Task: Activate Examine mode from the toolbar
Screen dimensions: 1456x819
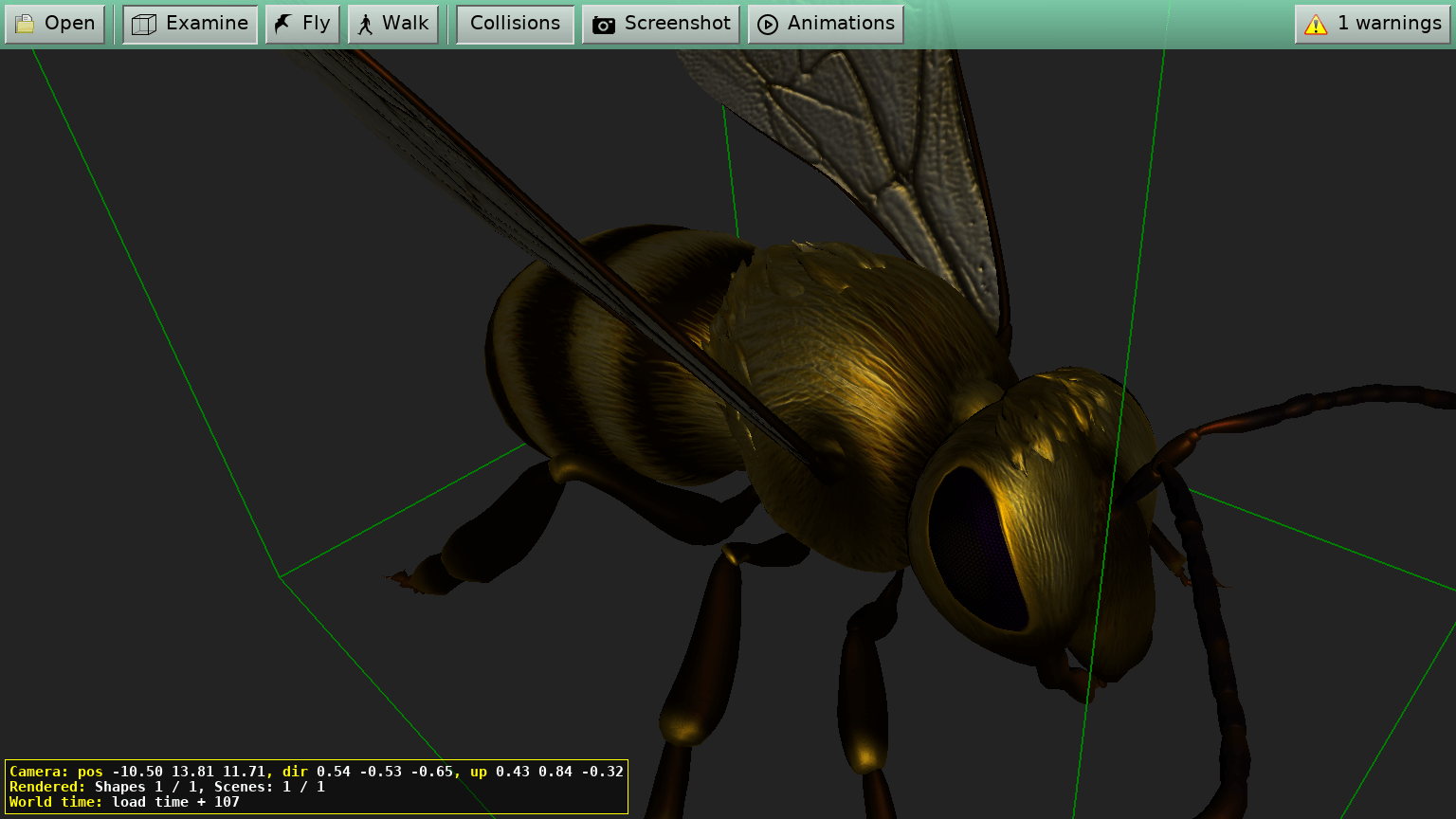Action: [x=190, y=24]
